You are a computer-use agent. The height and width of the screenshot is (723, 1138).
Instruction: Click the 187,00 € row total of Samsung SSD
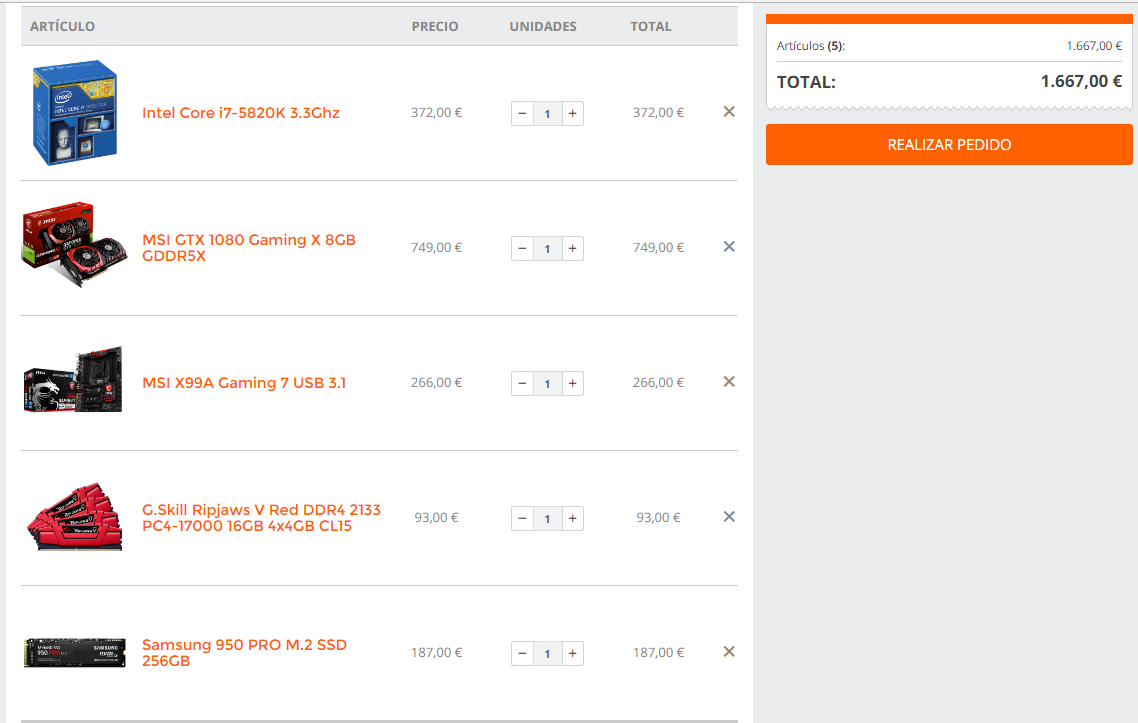tap(658, 653)
